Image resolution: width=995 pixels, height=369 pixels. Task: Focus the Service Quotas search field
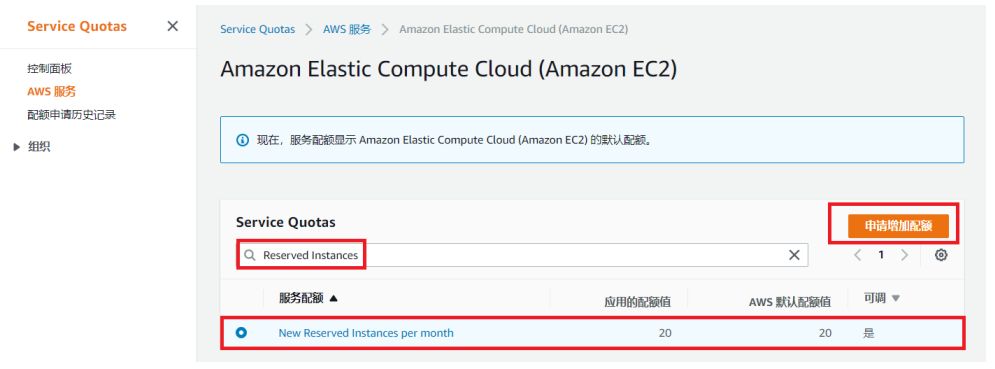pos(524,255)
